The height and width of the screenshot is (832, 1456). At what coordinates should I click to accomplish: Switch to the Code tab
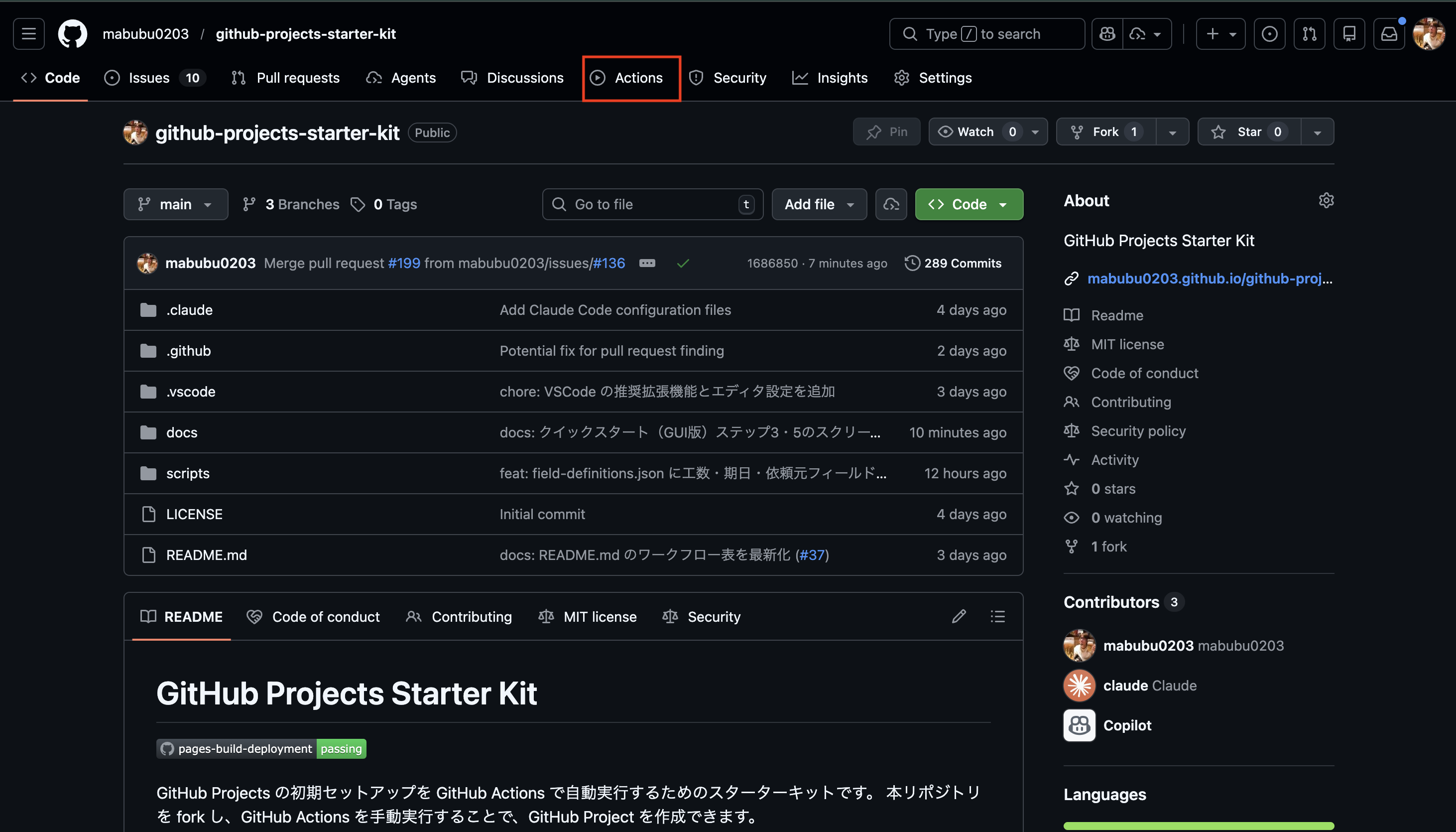50,78
